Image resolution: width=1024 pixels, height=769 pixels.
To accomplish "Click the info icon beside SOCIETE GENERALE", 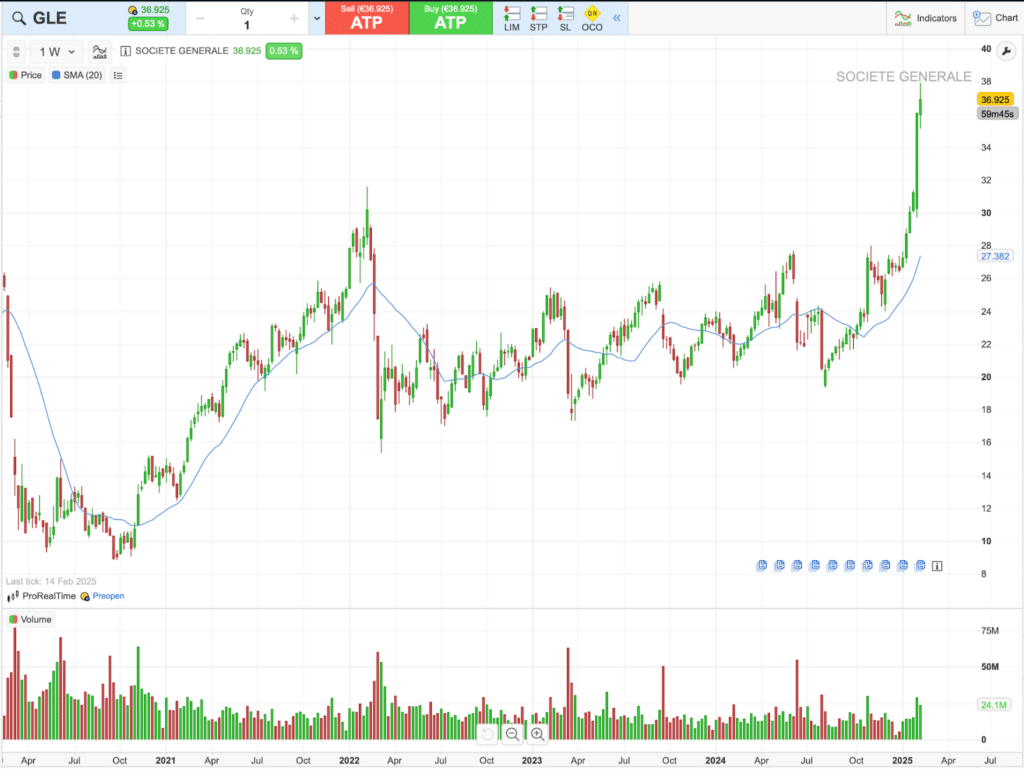I will click(125, 51).
